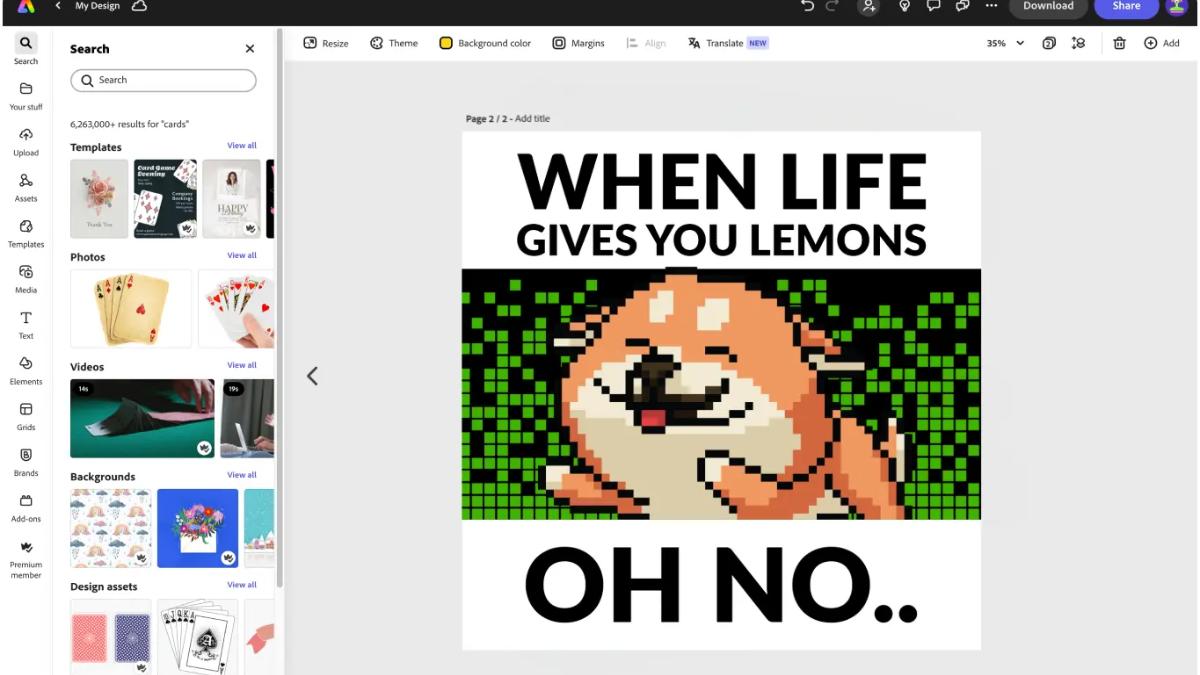The height and width of the screenshot is (675, 1200).
Task: Click View all next to Photos
Action: [242, 255]
